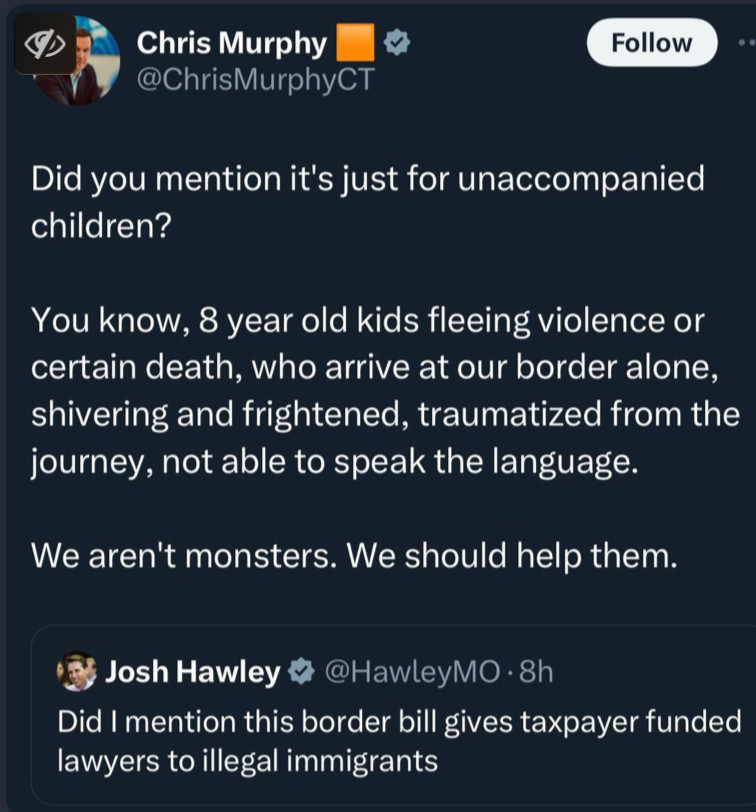Click the 'You know, 8 year old kids' paragraph
The image size is (756, 812).
tap(385, 390)
